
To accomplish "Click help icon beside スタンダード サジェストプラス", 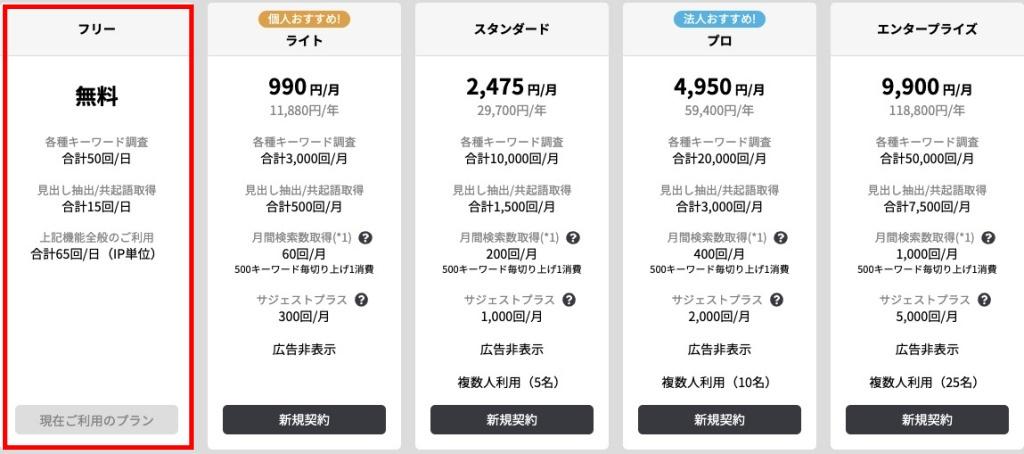I will point(569,300).
